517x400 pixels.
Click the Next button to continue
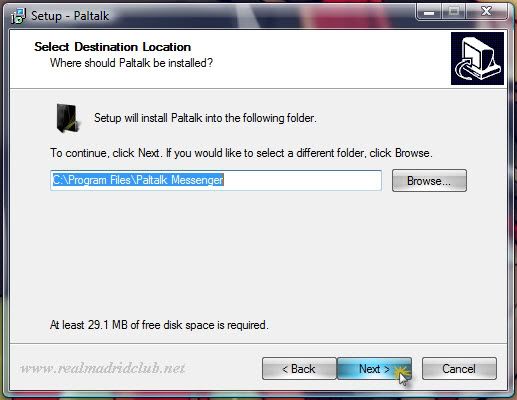point(374,369)
